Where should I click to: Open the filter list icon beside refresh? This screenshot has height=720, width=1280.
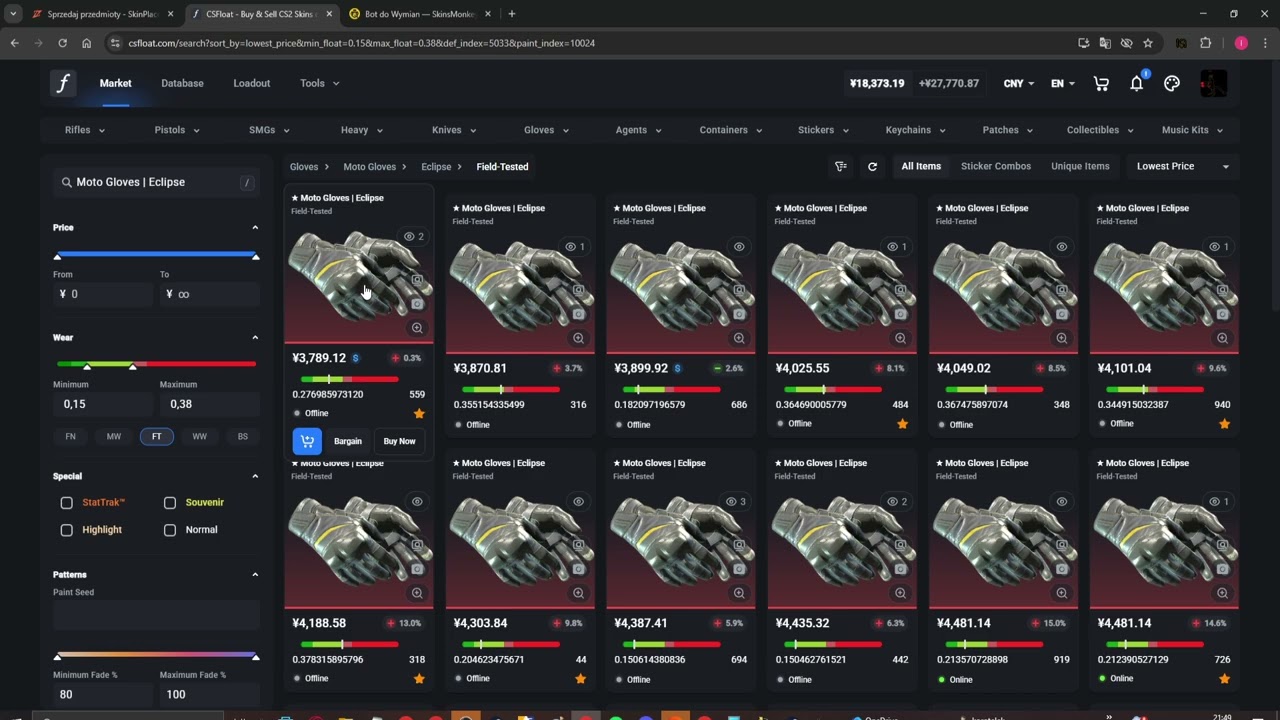pyautogui.click(x=841, y=167)
